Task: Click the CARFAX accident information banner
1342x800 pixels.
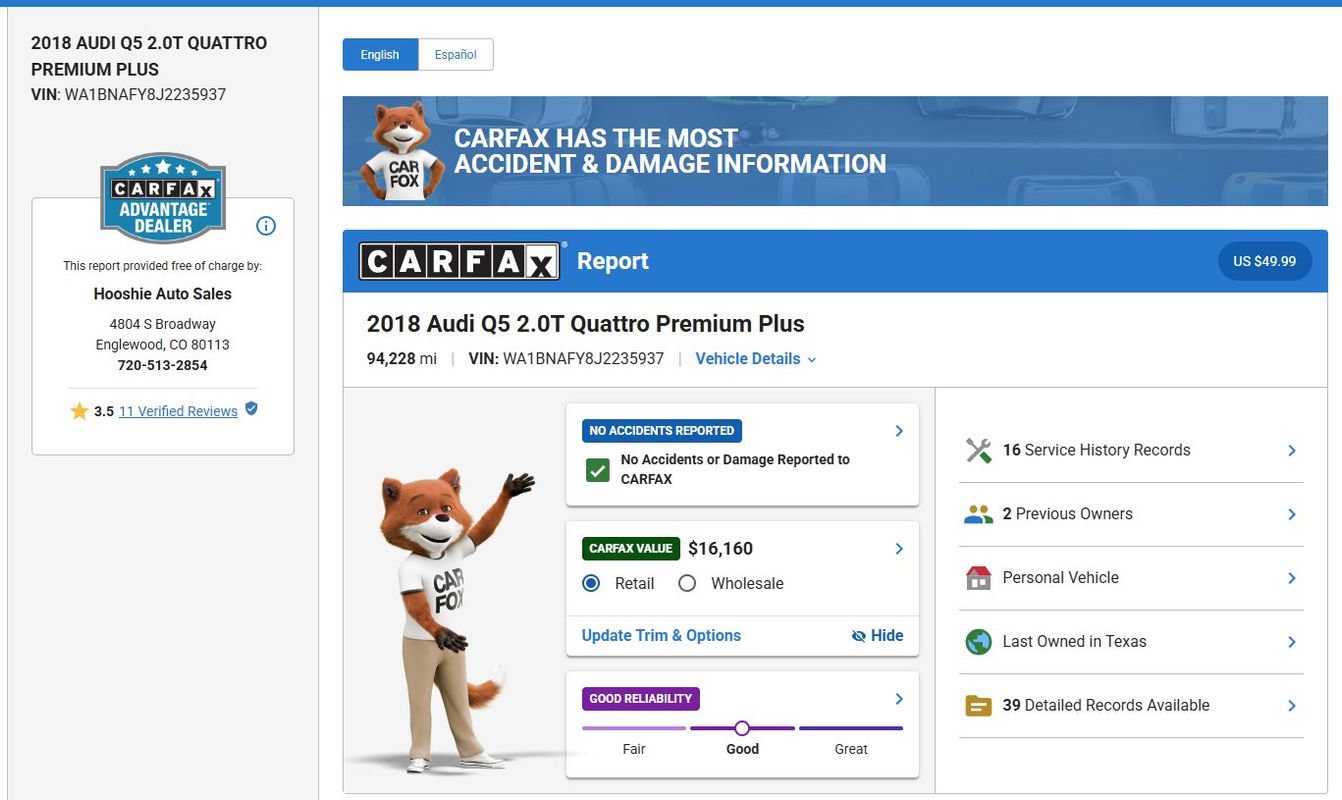Action: coord(835,151)
